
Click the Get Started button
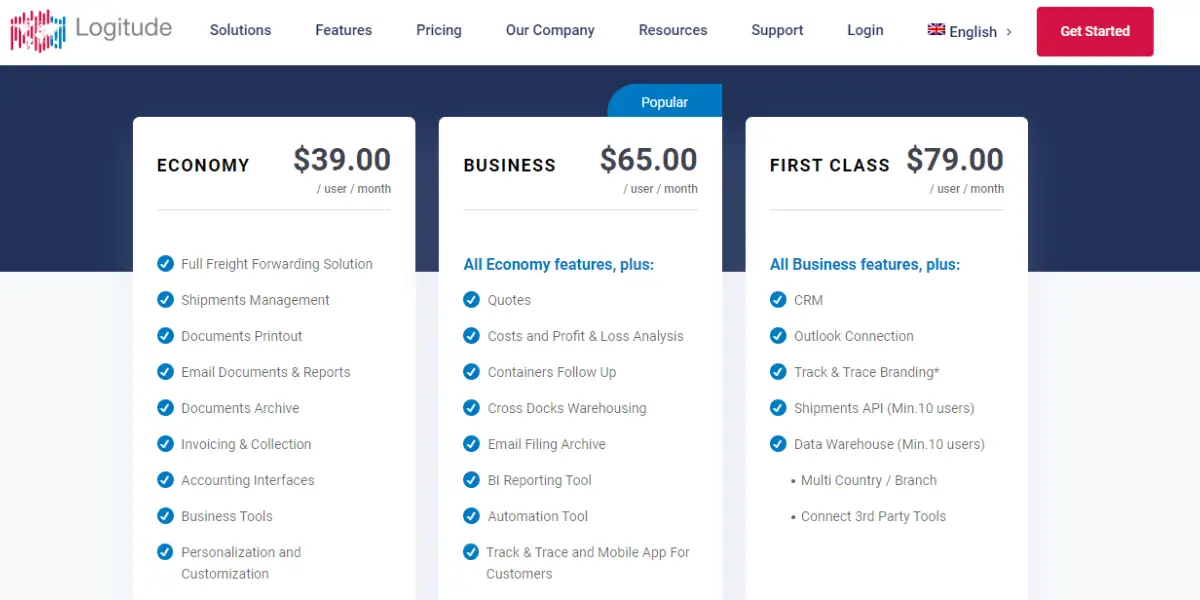point(1095,31)
